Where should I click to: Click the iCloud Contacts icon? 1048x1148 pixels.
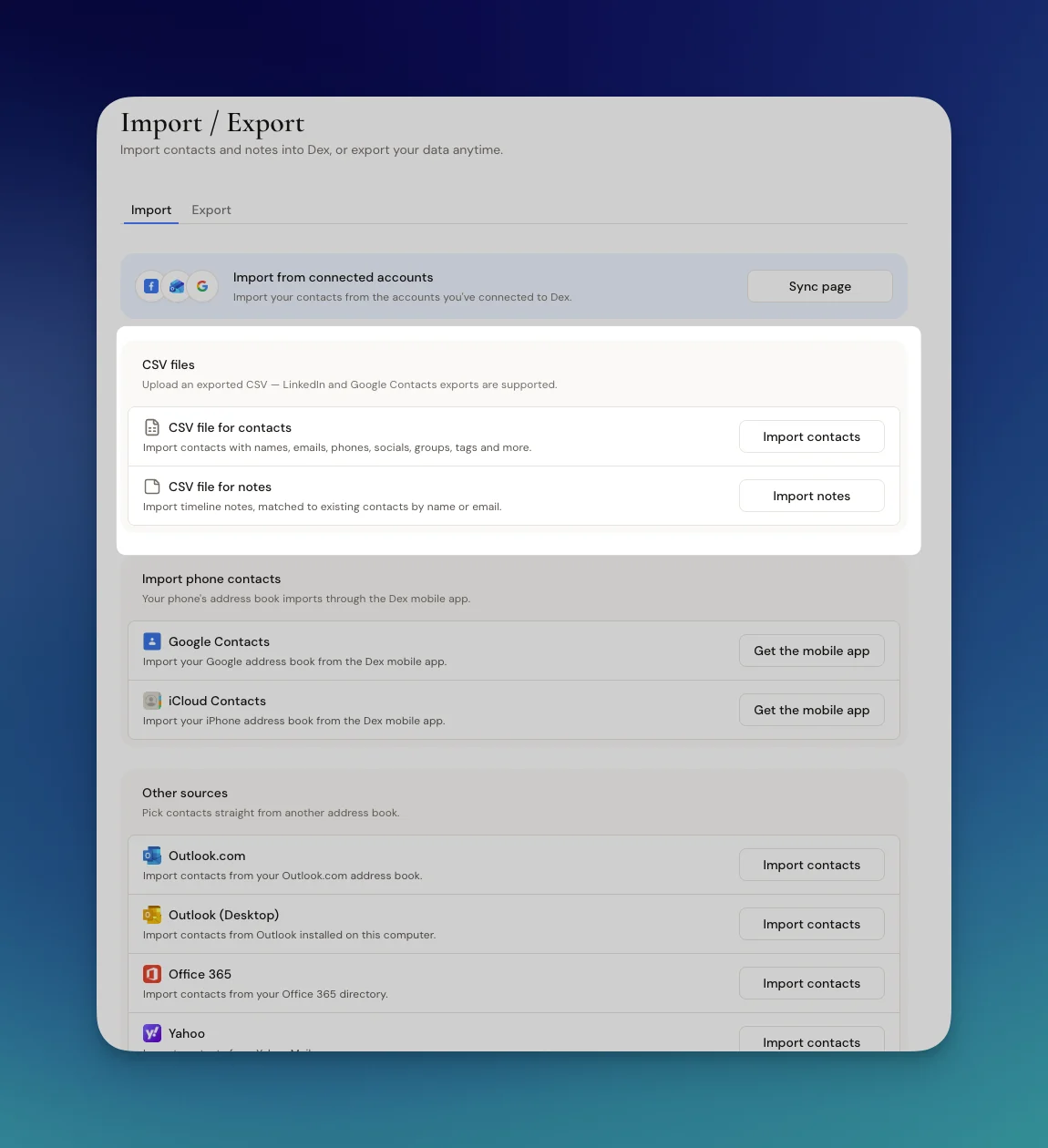152,701
